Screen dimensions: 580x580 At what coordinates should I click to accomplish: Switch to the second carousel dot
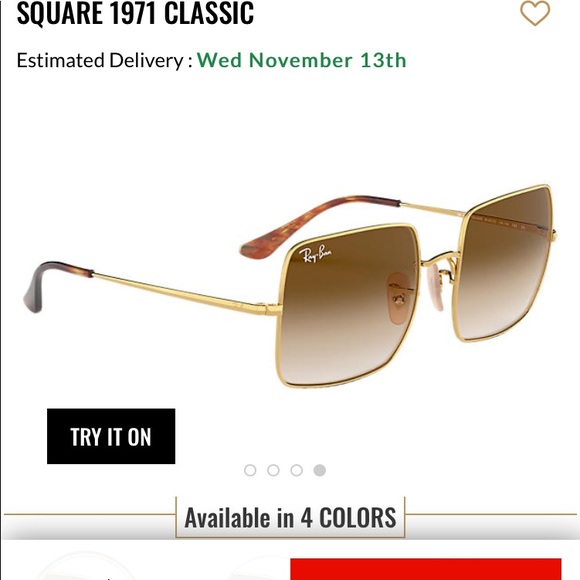(273, 470)
